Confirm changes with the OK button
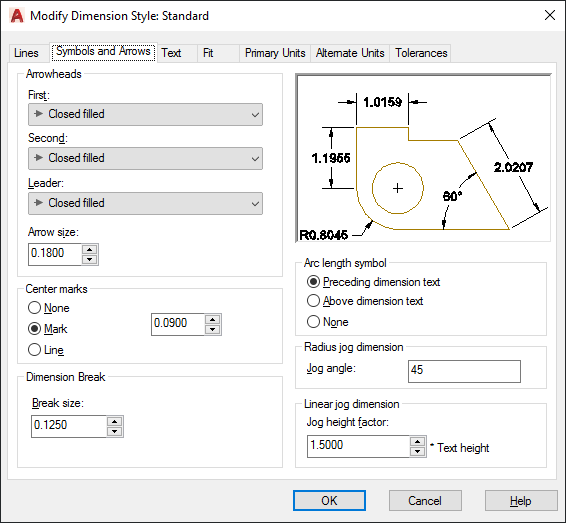The image size is (566, 523). 329,501
